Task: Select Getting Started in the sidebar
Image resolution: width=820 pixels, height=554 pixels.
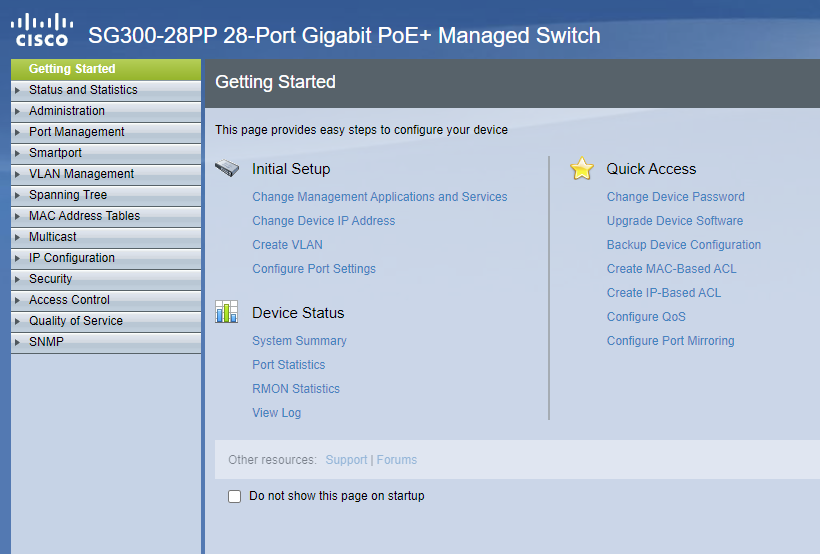Action: [x=72, y=69]
